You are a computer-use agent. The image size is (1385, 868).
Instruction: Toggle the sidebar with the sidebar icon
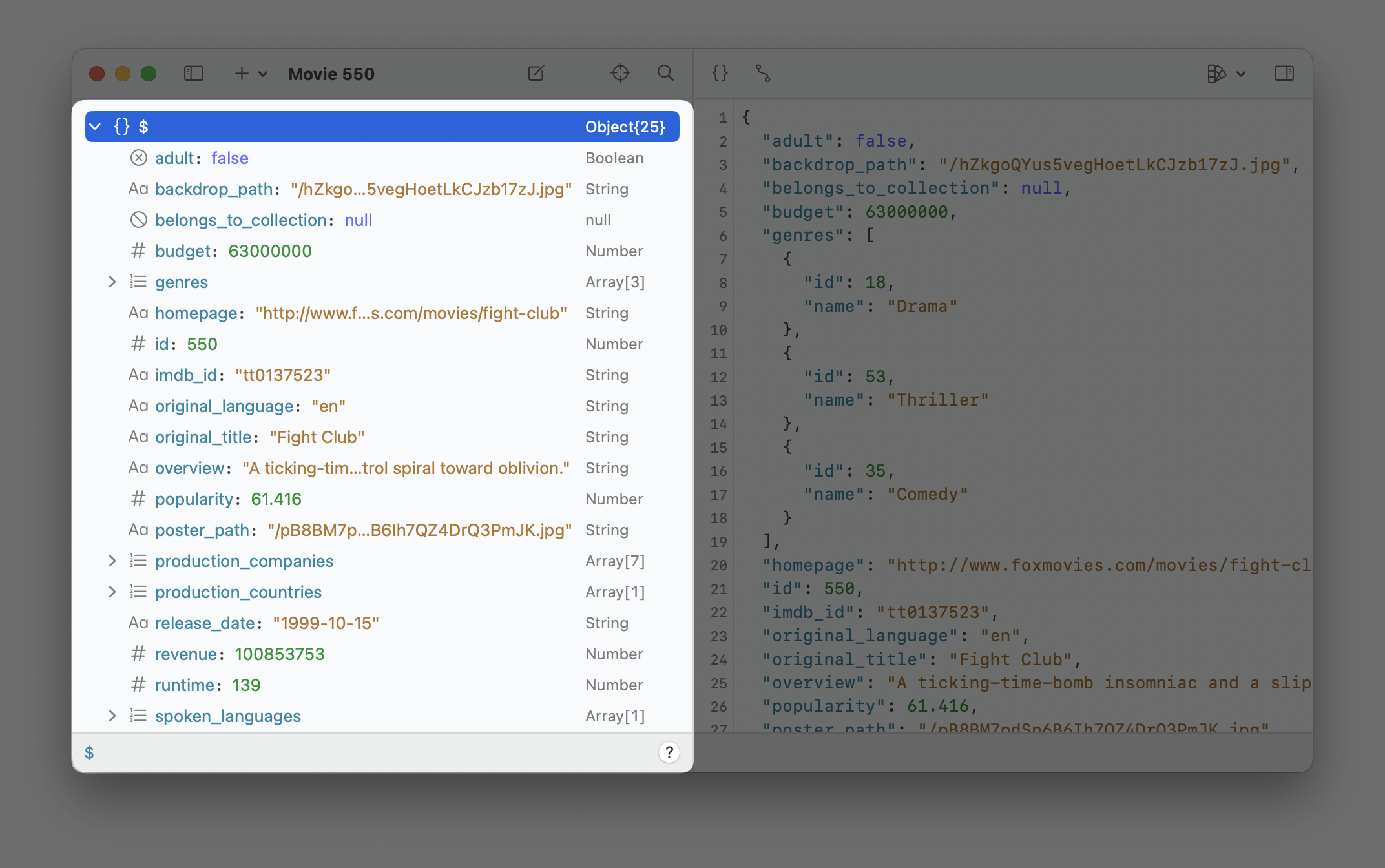(x=193, y=74)
